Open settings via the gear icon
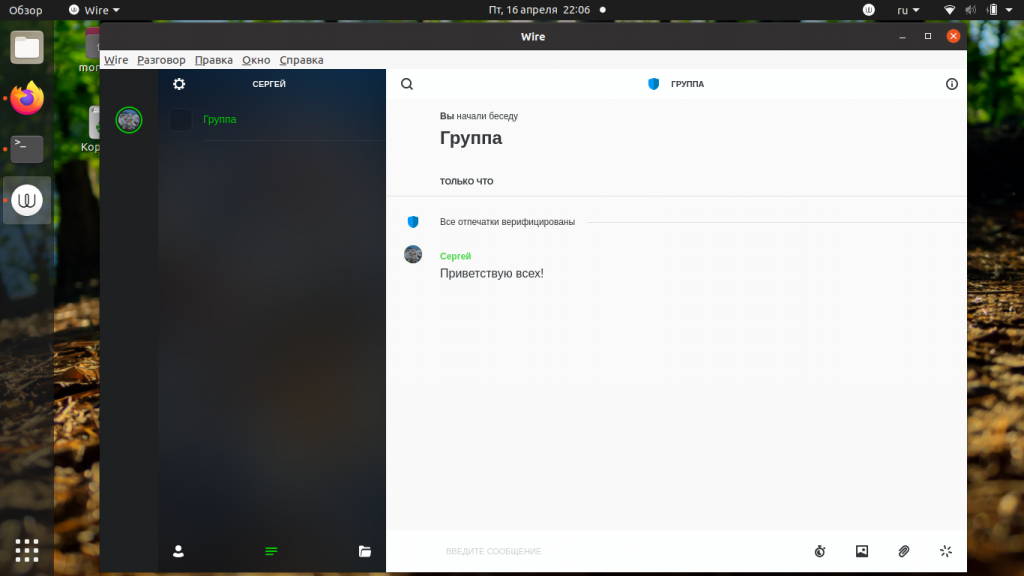The height and width of the screenshot is (576, 1024). [x=178, y=84]
